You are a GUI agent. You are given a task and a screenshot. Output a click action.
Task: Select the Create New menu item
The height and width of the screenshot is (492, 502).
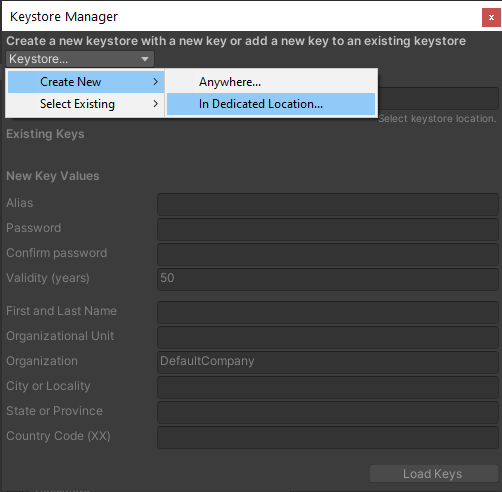[x=86, y=82]
